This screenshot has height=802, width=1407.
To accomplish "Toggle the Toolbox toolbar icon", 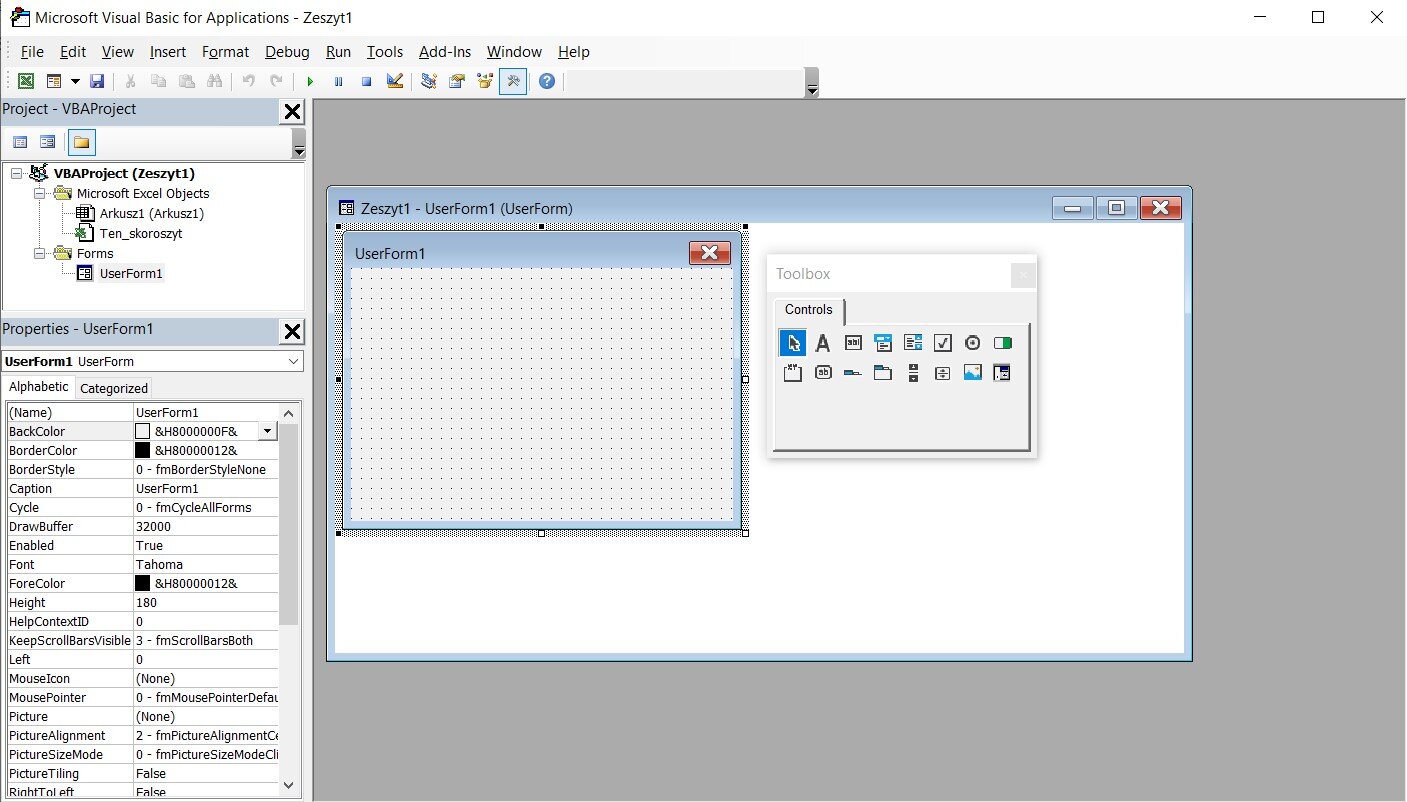I will (513, 81).
